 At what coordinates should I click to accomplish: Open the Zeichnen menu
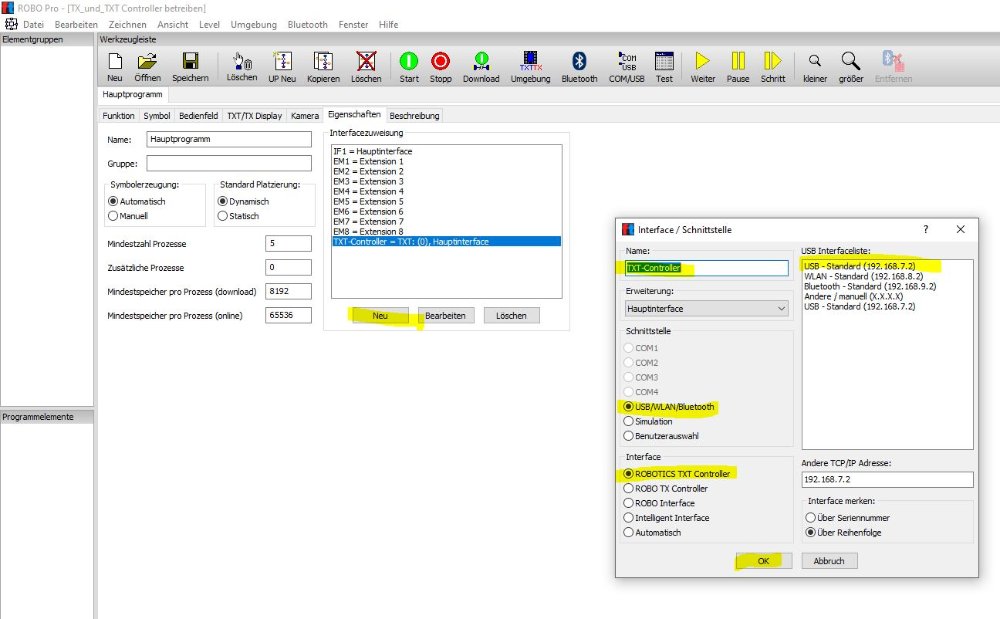[128, 24]
